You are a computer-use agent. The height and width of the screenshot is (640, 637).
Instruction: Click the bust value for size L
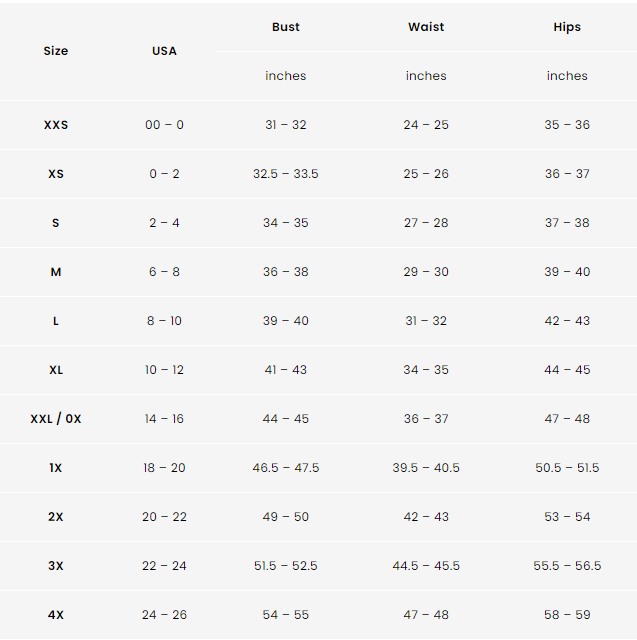286,321
